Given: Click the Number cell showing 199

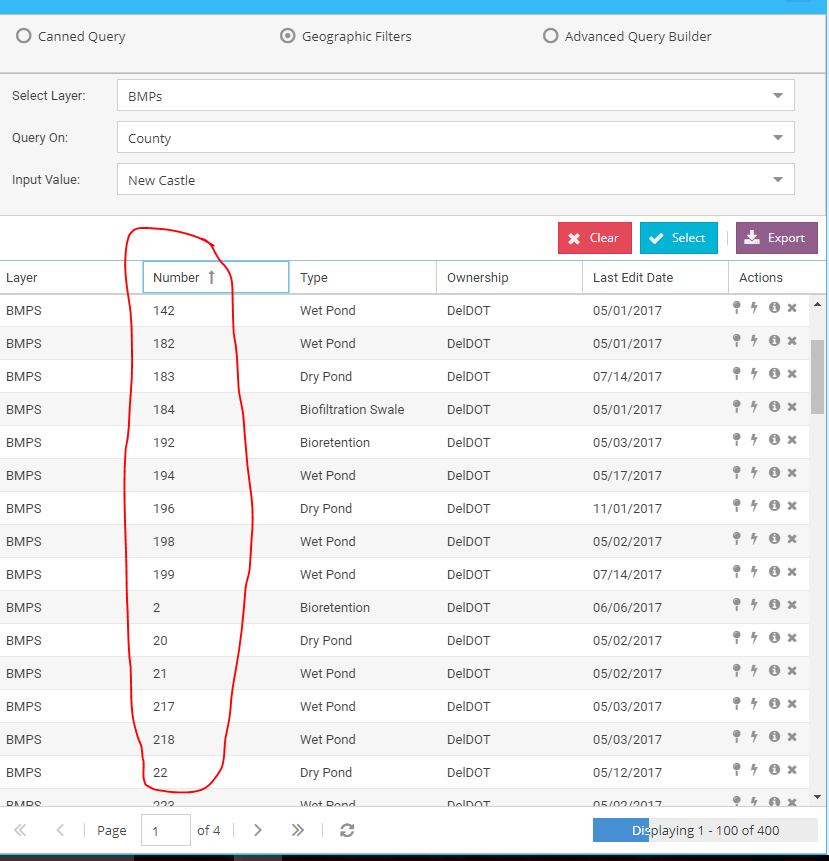Looking at the screenshot, I should pos(216,574).
